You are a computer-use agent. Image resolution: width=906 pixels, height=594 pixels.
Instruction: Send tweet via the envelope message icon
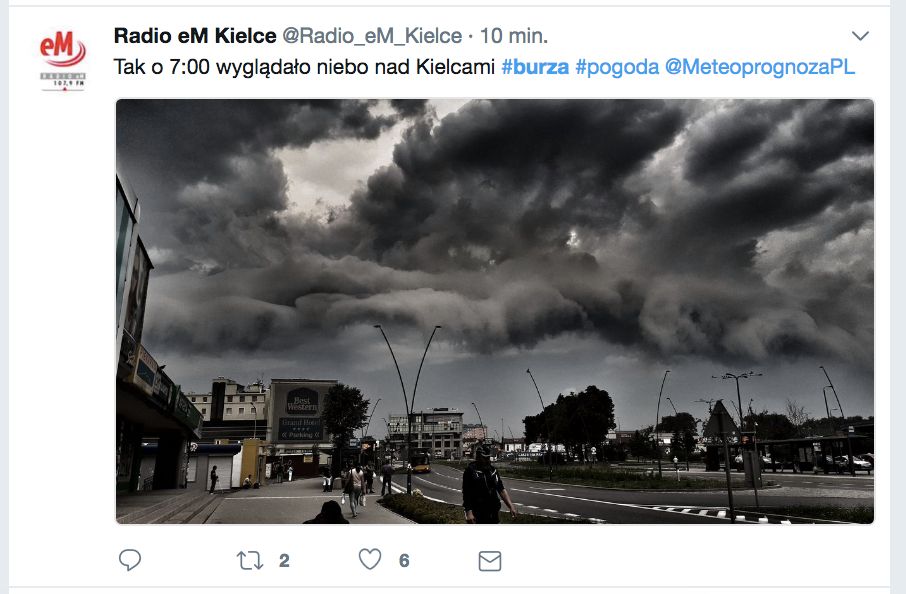490,561
